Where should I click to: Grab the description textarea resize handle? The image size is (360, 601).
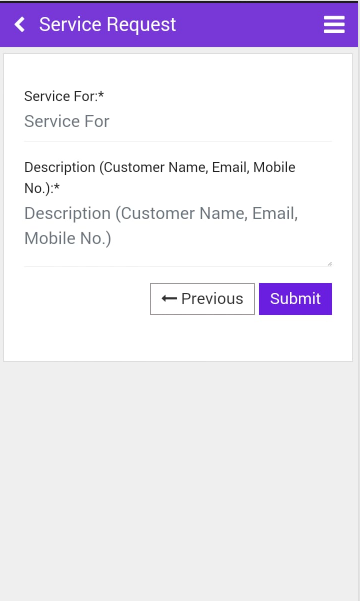[x=329, y=263]
